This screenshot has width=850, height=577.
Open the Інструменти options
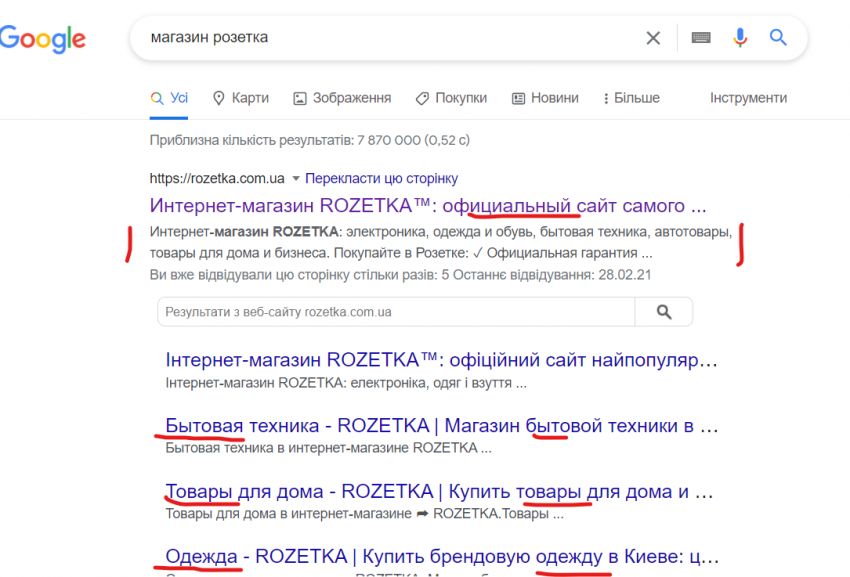click(749, 98)
